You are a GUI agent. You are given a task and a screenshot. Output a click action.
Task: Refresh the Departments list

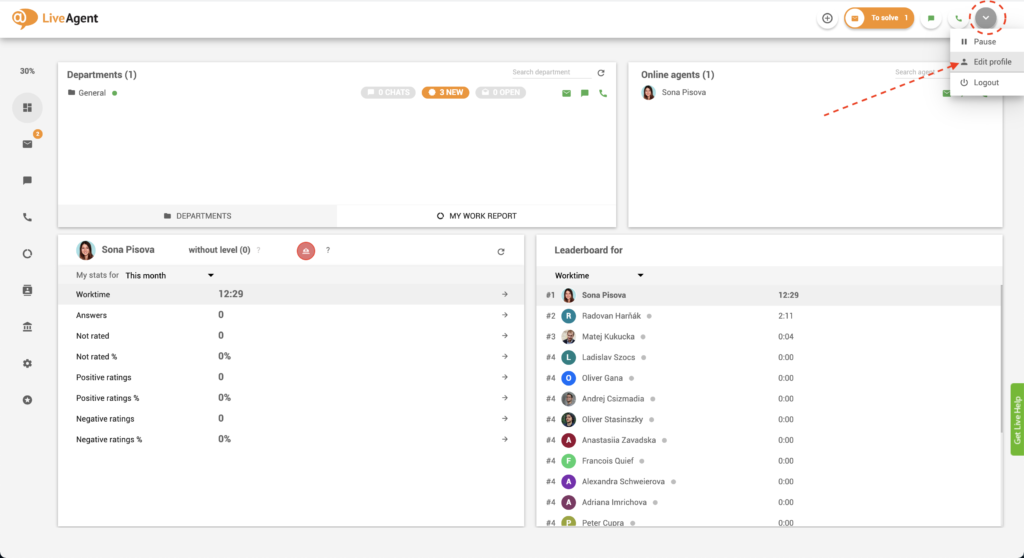click(601, 73)
